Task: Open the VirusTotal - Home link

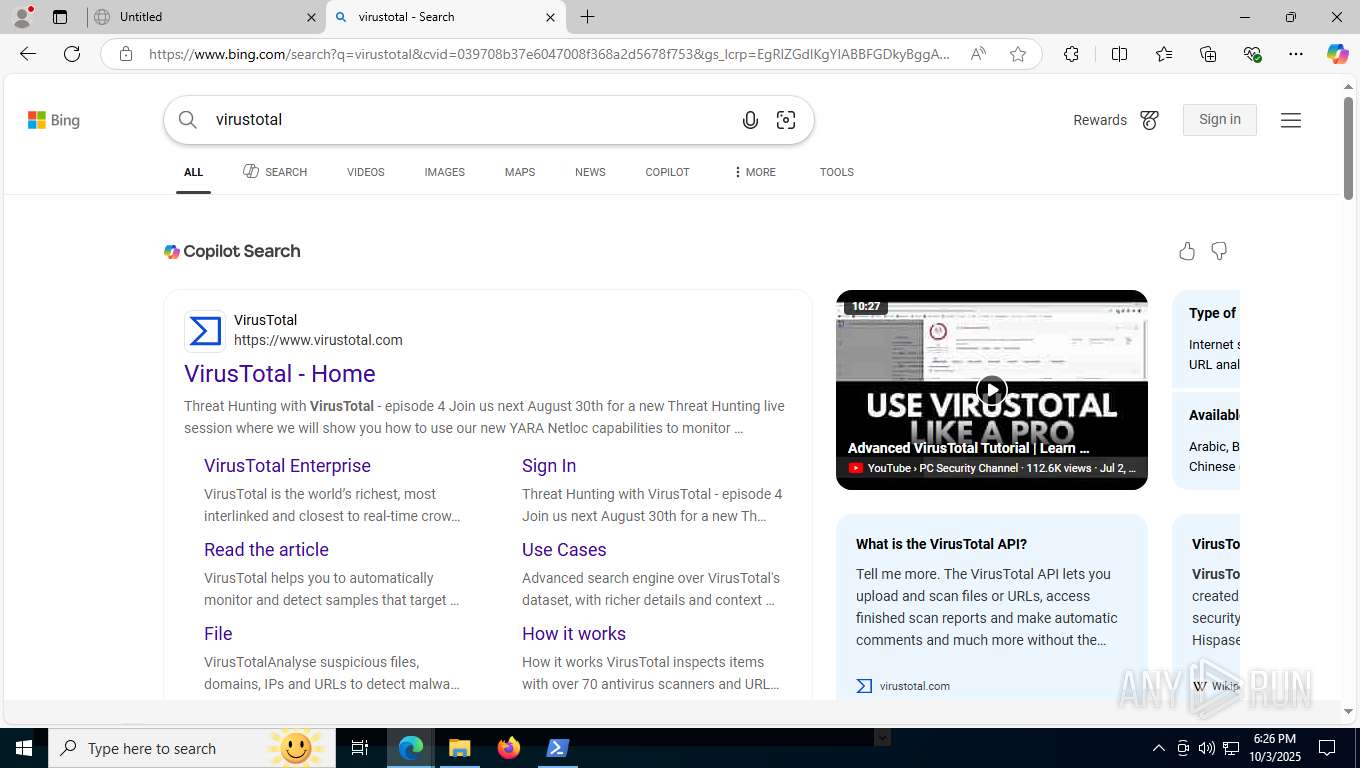Action: [x=280, y=374]
